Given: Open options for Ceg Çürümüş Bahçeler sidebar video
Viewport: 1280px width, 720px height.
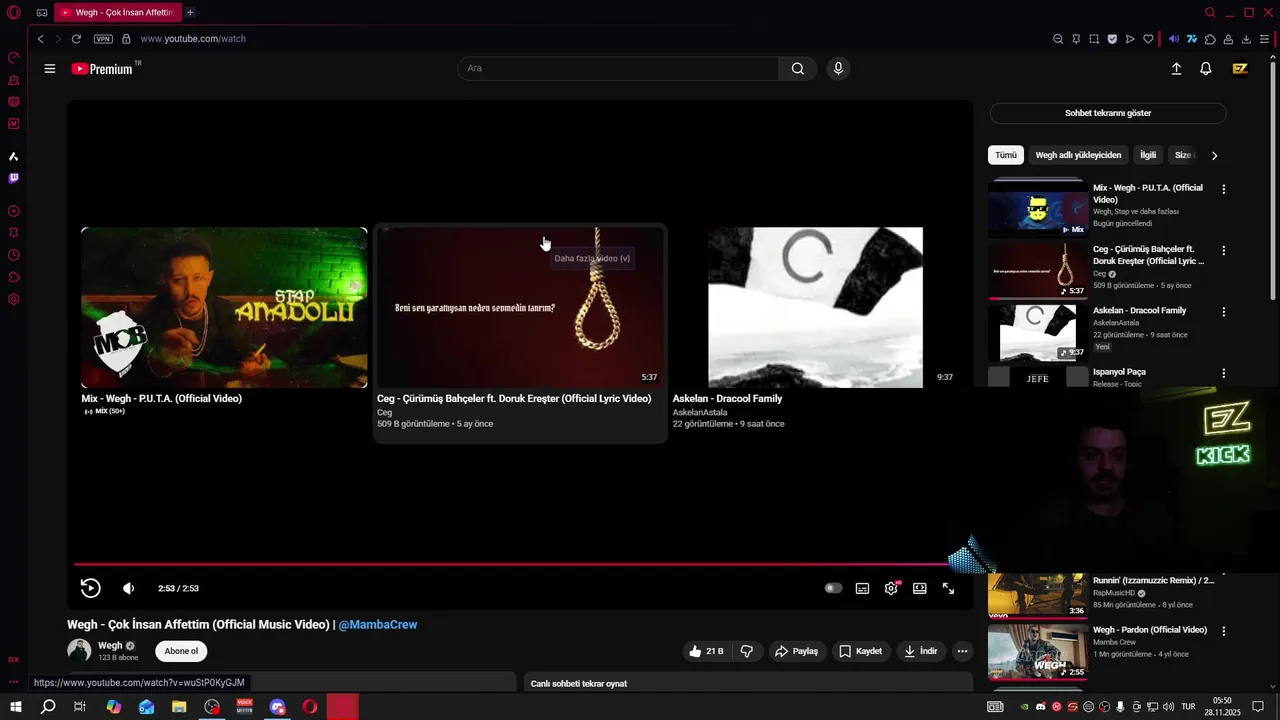Looking at the screenshot, I should click(x=1223, y=250).
